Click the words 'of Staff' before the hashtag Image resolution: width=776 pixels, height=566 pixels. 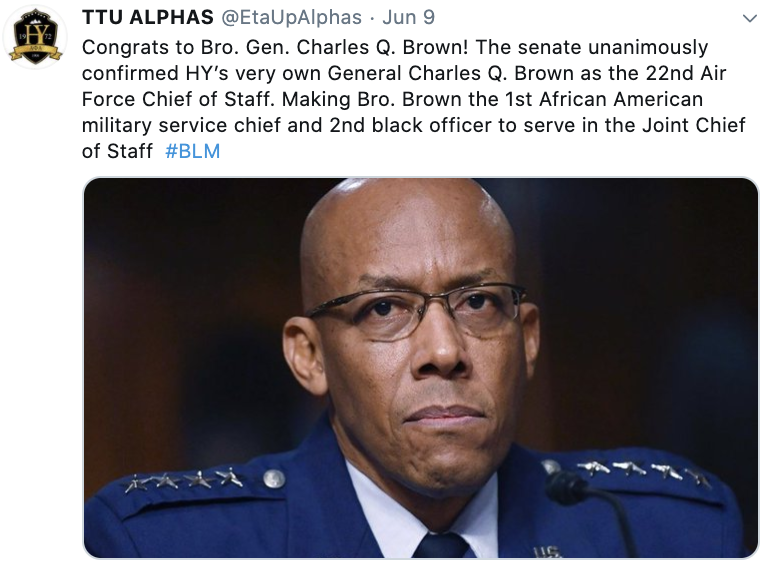click(x=117, y=151)
